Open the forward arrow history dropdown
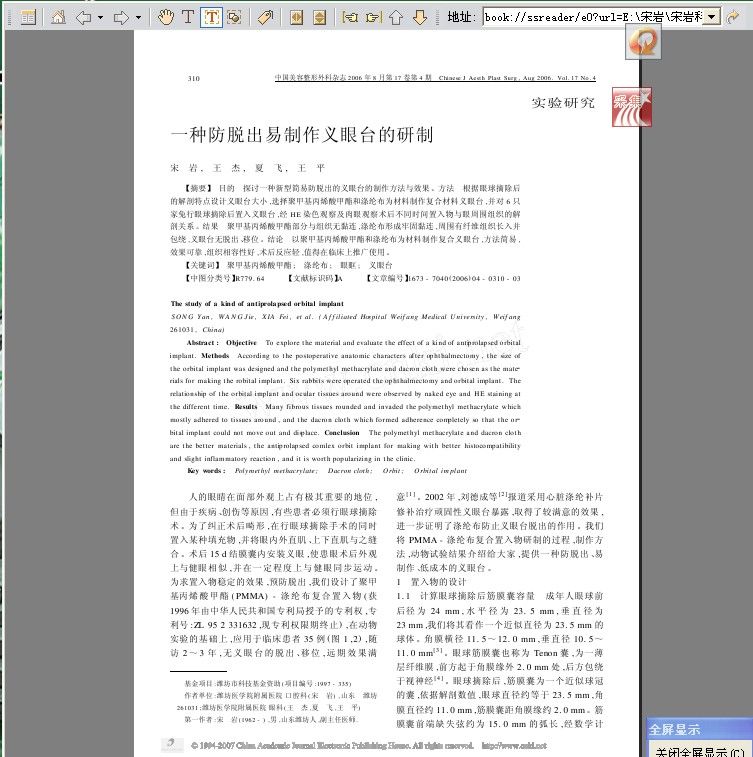The height and width of the screenshot is (757, 753). [136, 17]
